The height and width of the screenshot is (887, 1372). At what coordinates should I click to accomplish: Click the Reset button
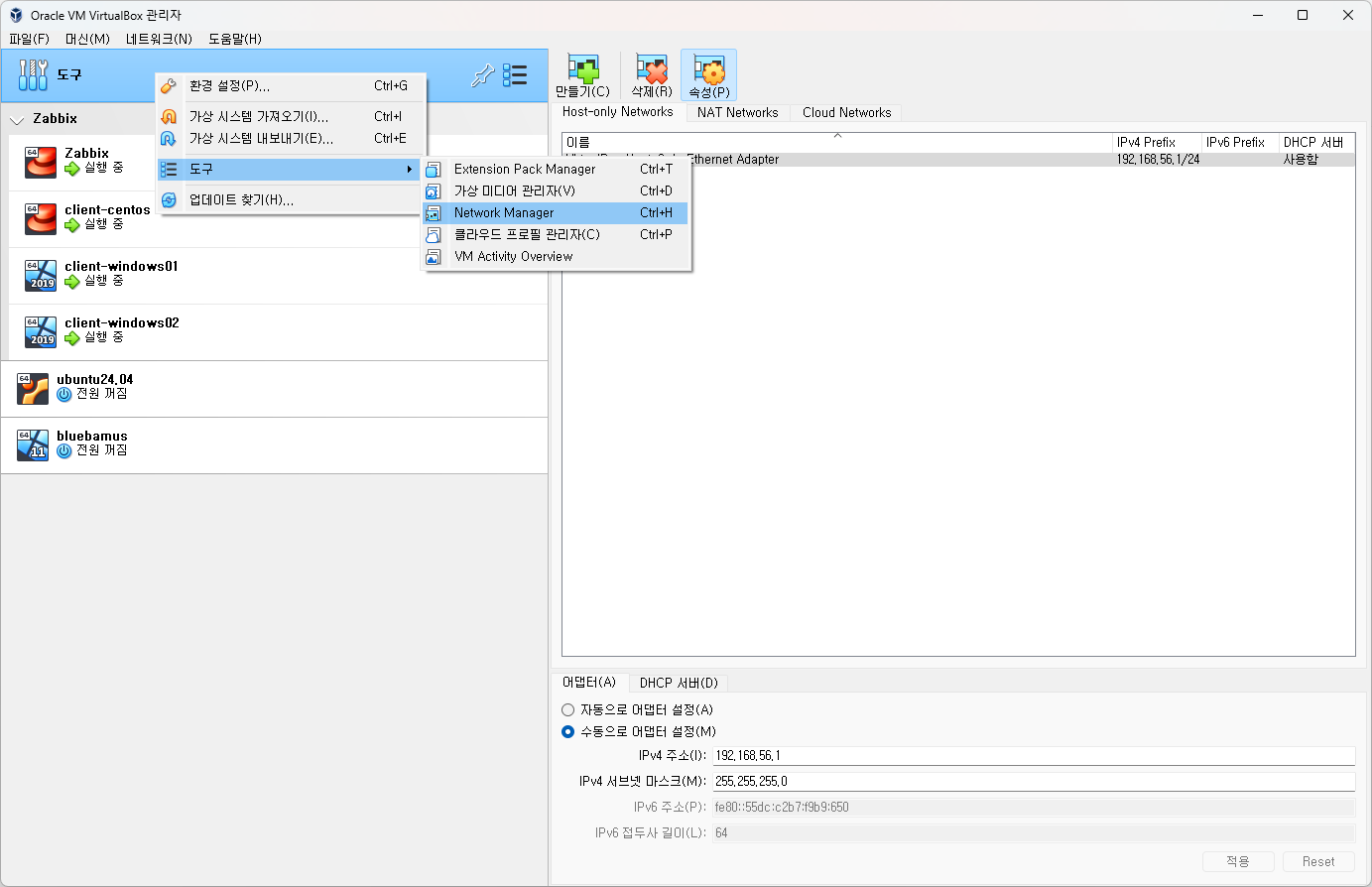tap(1318, 861)
